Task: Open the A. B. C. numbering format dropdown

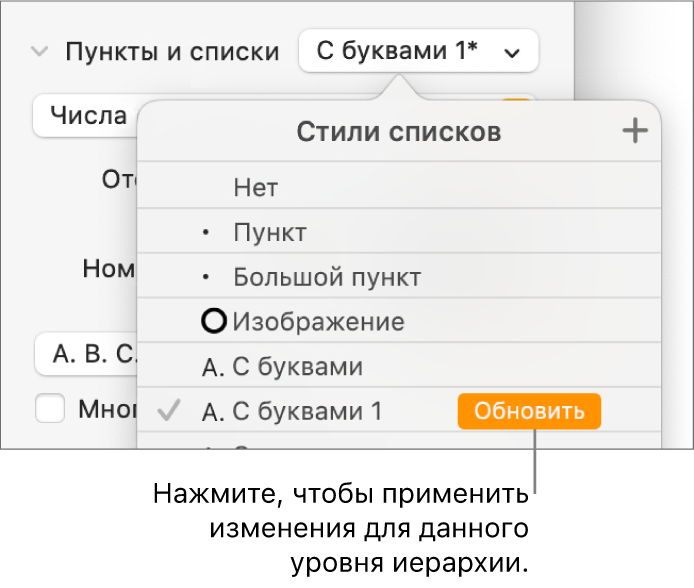Action: pyautogui.click(x=87, y=354)
